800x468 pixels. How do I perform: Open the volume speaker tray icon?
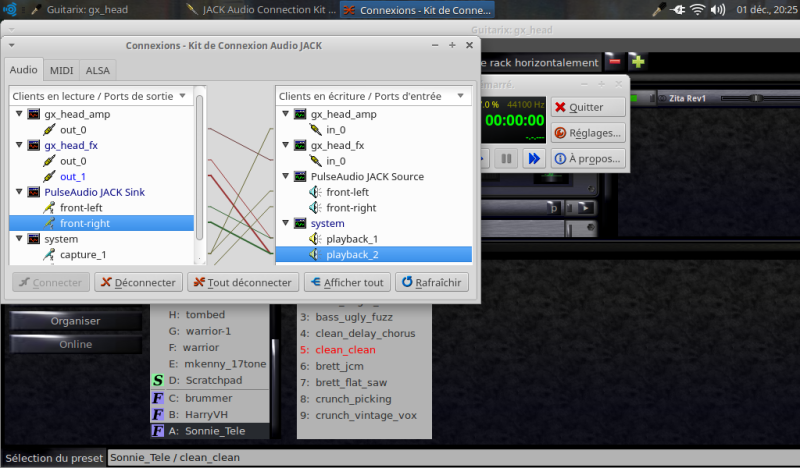[717, 9]
